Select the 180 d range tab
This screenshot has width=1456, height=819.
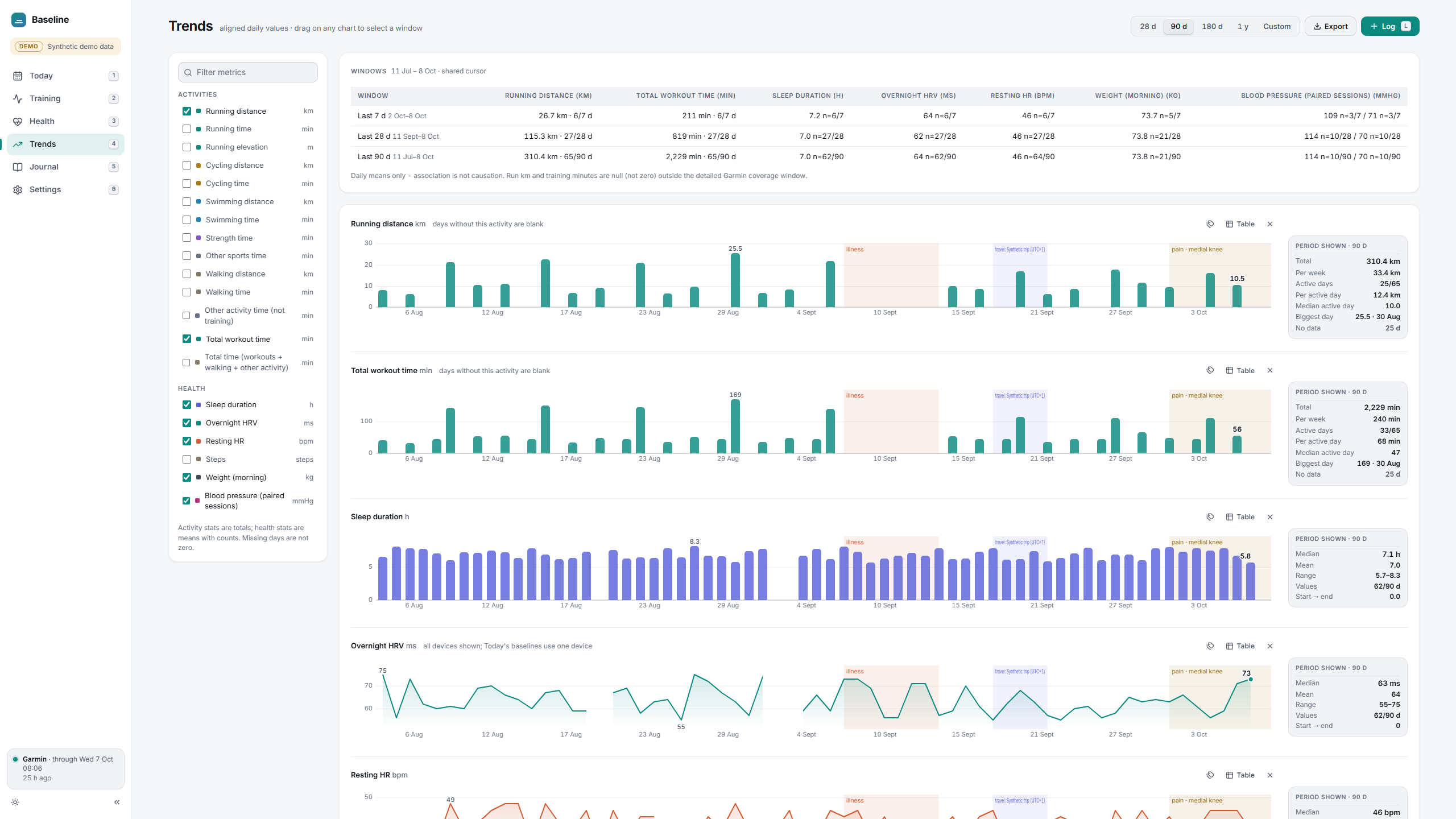tap(1212, 26)
